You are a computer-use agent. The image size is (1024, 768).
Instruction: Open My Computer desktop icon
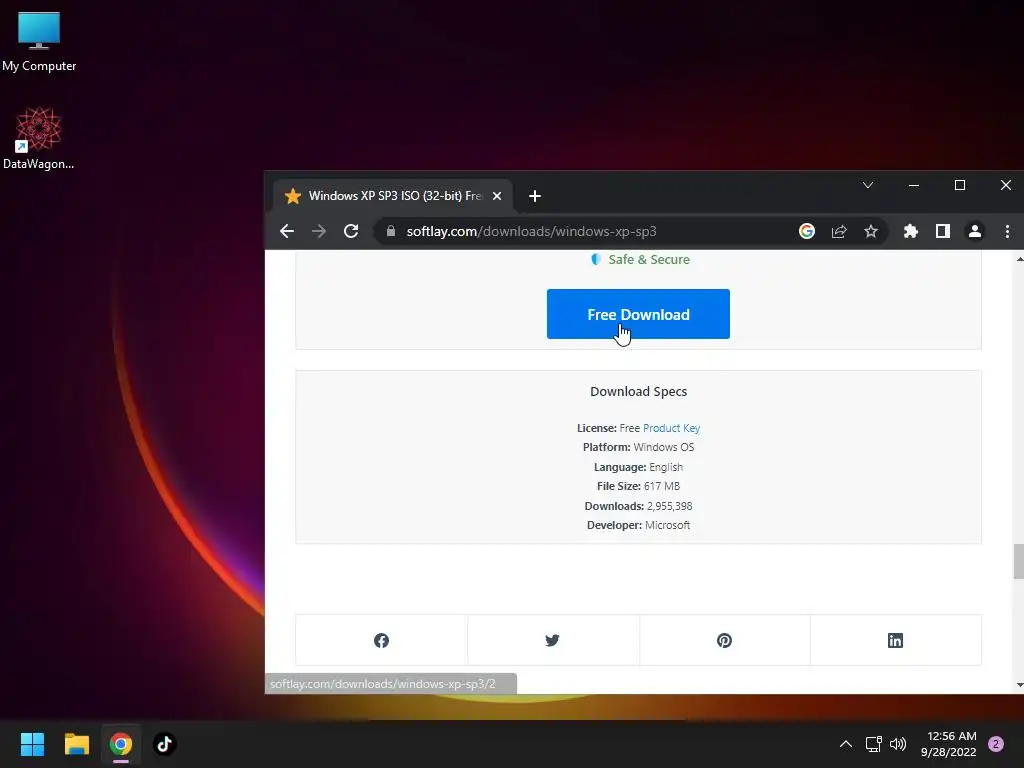pyautogui.click(x=39, y=42)
